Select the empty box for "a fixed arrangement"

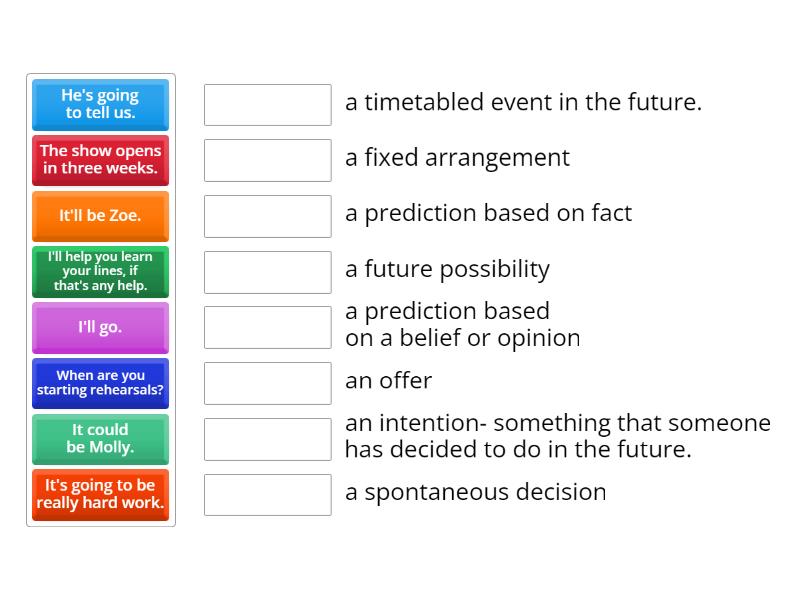pos(267,160)
